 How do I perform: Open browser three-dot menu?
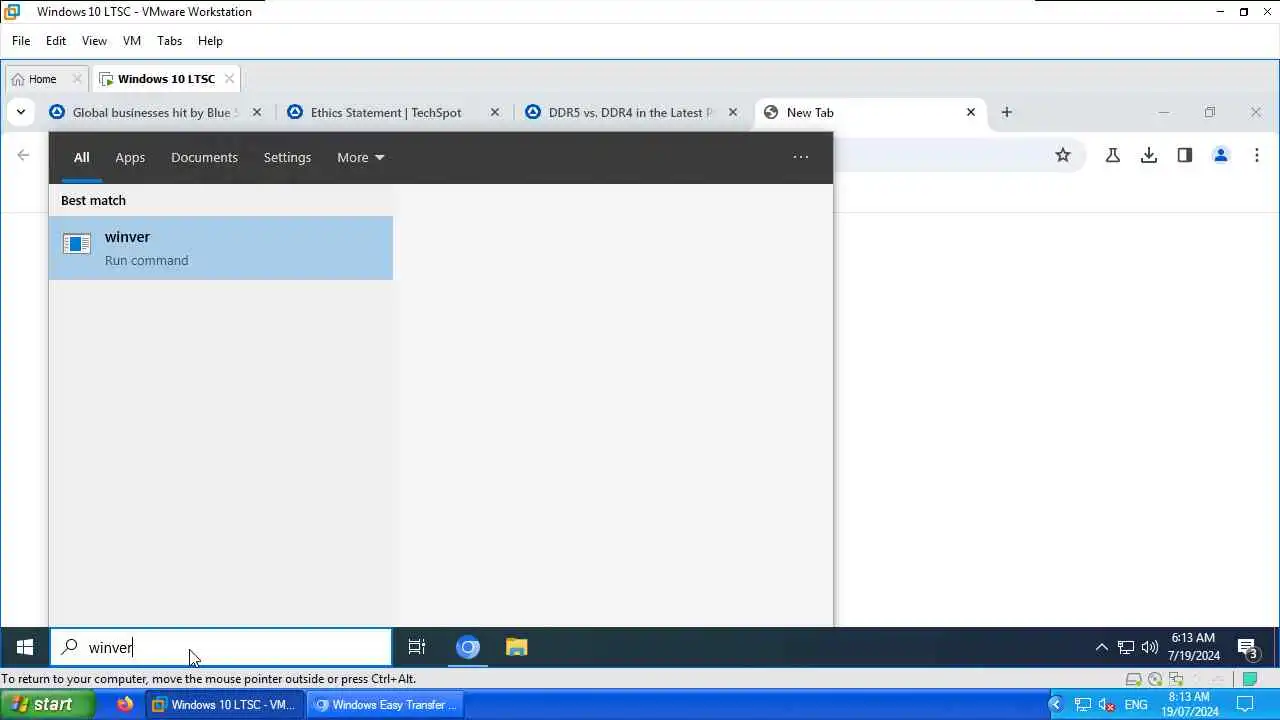[x=1257, y=155]
